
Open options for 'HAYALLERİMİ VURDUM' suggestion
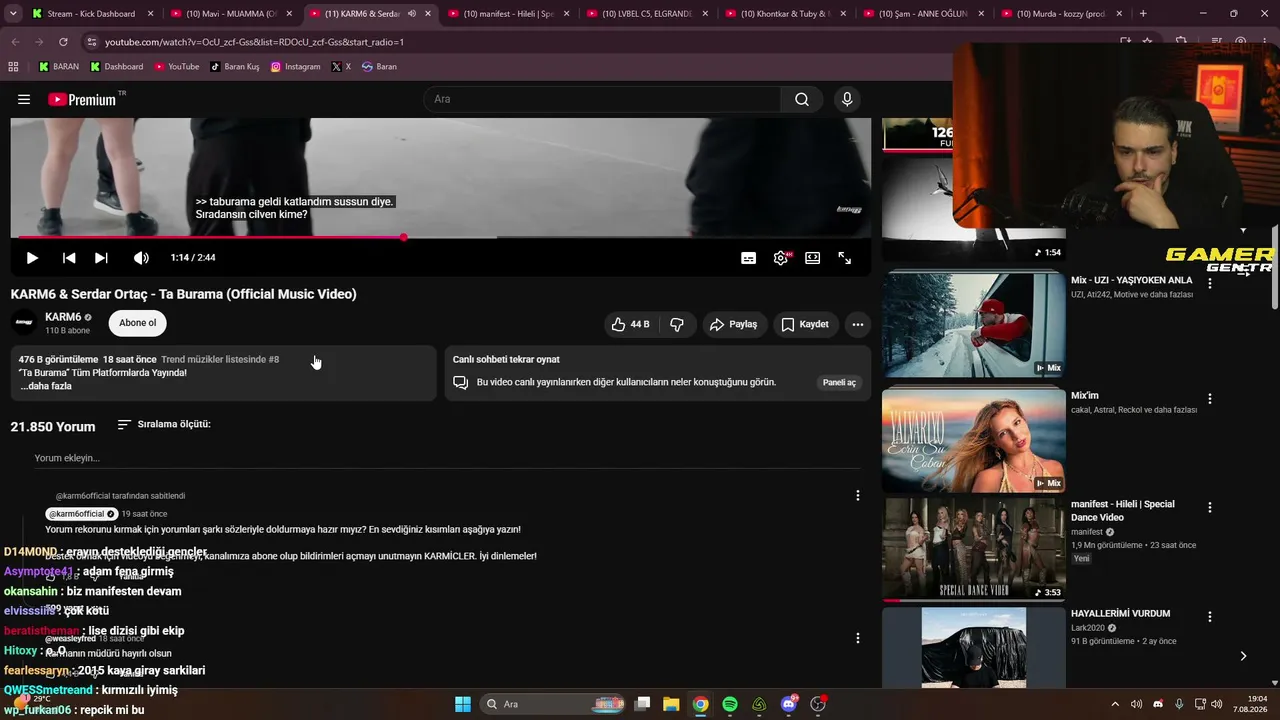[1209, 617]
